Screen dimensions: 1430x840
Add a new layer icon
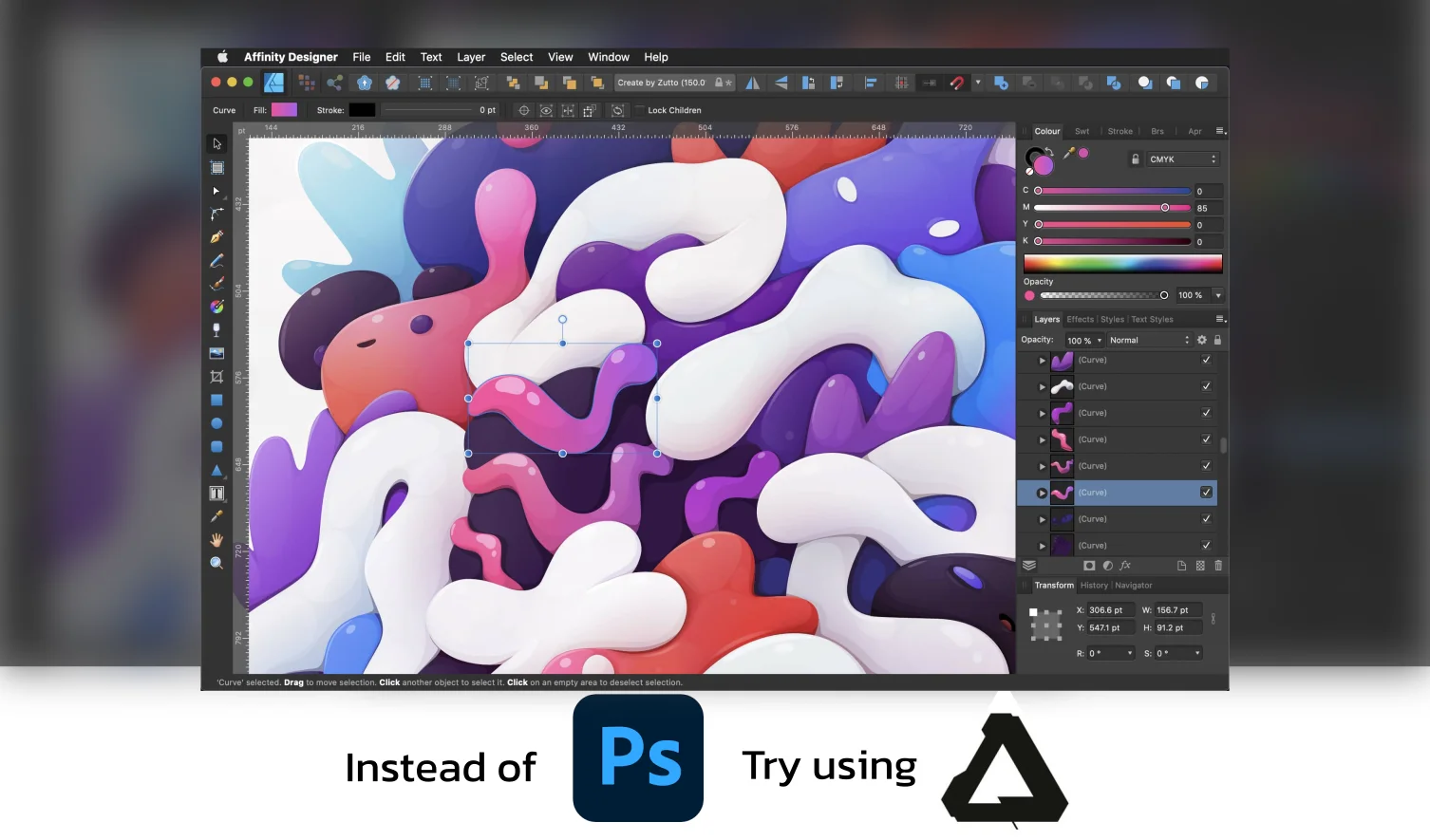(1181, 566)
